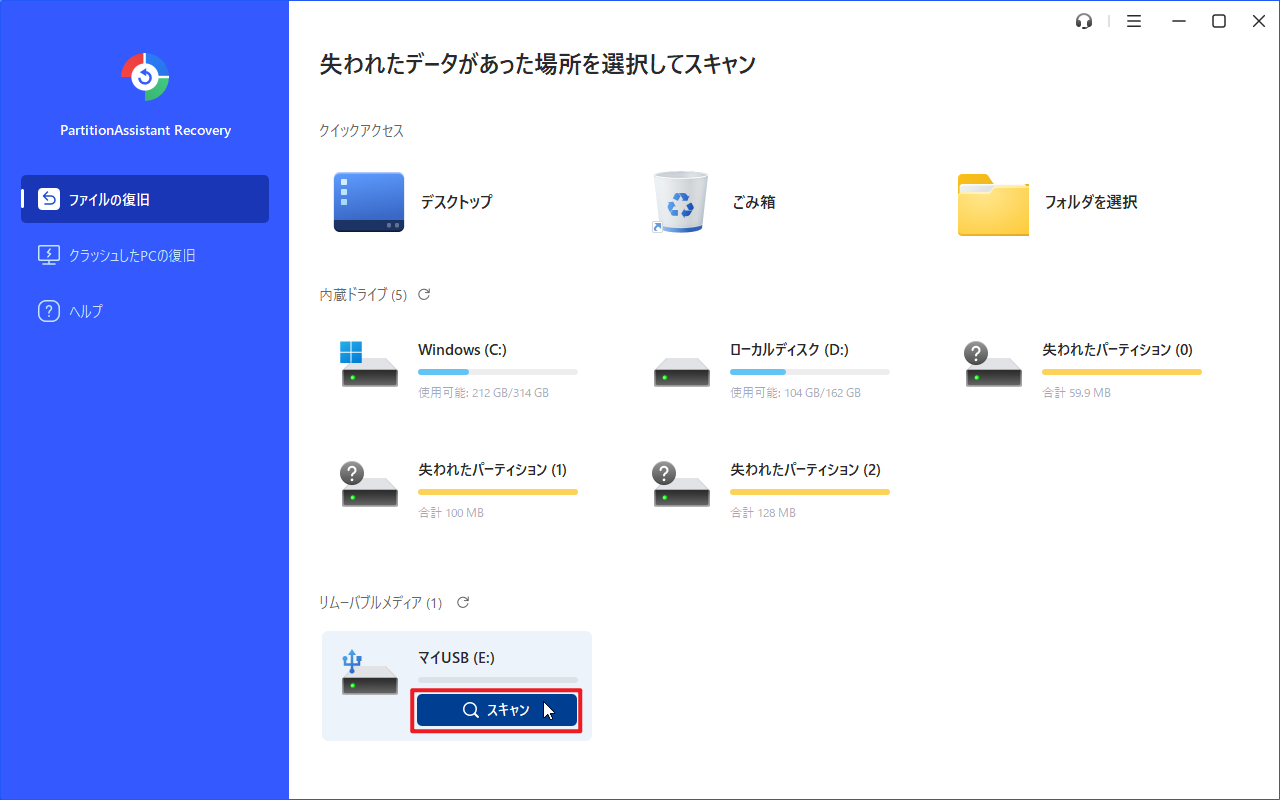Select the デスクトップ quick access icon
This screenshot has width=1280, height=800.
pyautogui.click(x=369, y=202)
